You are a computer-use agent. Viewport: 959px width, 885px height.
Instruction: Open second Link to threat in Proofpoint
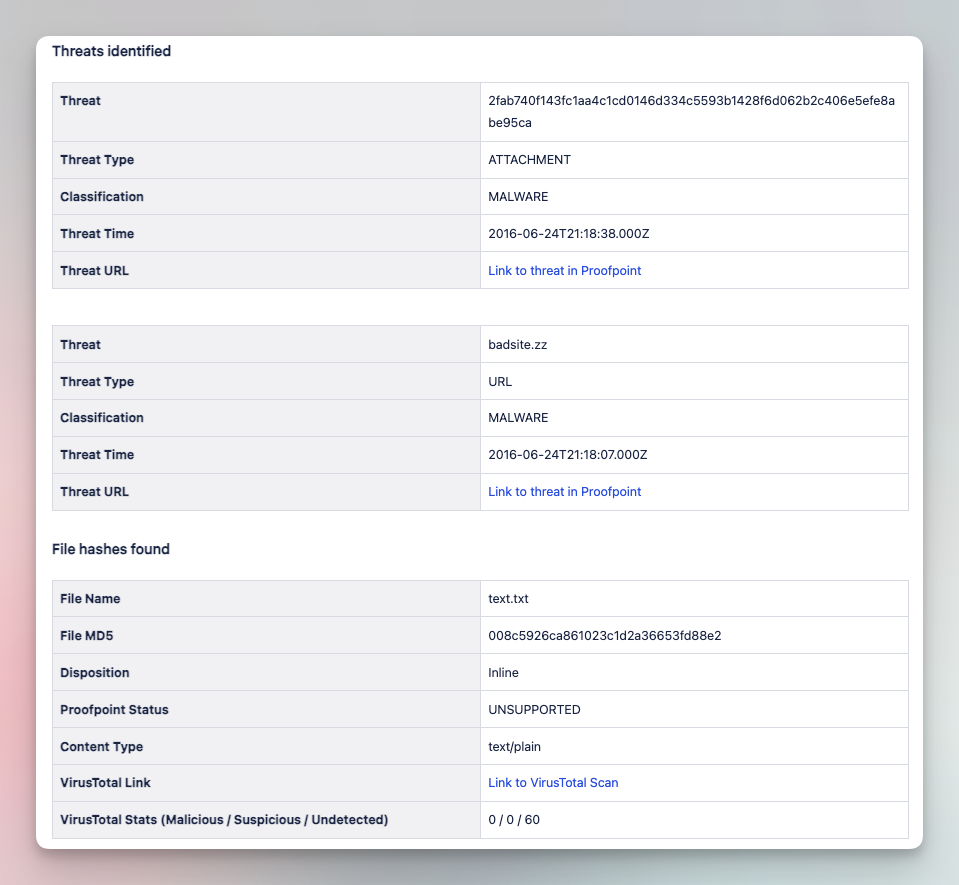(x=564, y=492)
